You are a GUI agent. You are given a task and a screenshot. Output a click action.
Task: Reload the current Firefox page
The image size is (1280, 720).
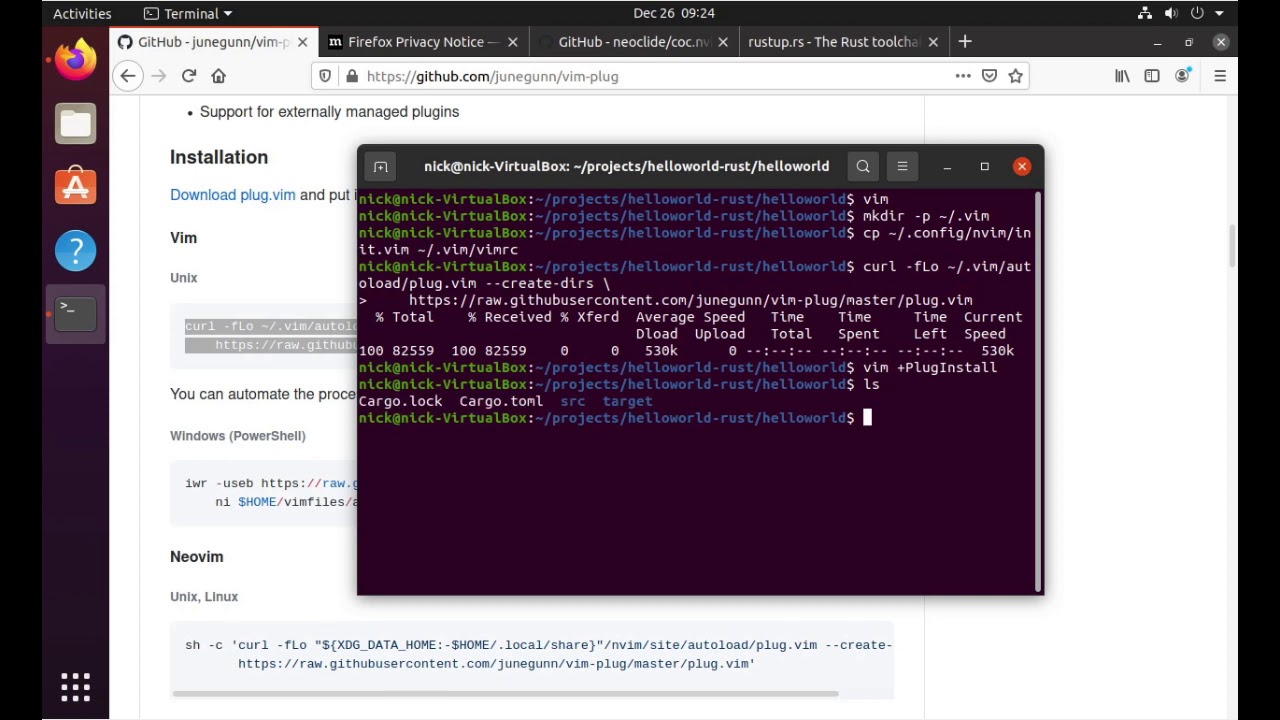[x=188, y=76]
